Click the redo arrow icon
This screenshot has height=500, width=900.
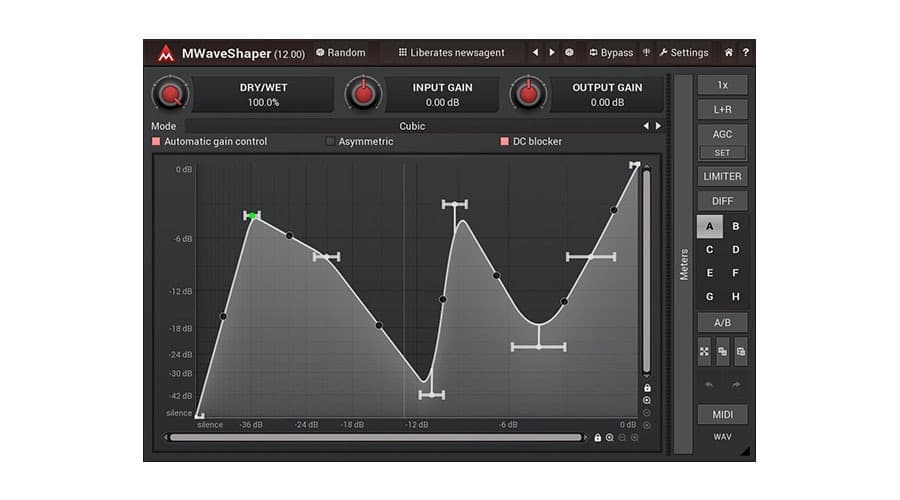coord(736,385)
